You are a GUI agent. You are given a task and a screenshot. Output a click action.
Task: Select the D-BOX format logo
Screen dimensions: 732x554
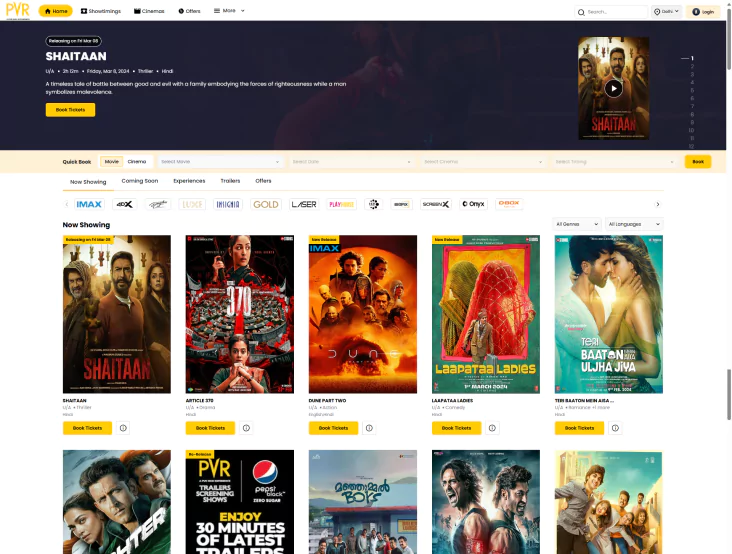(x=509, y=204)
